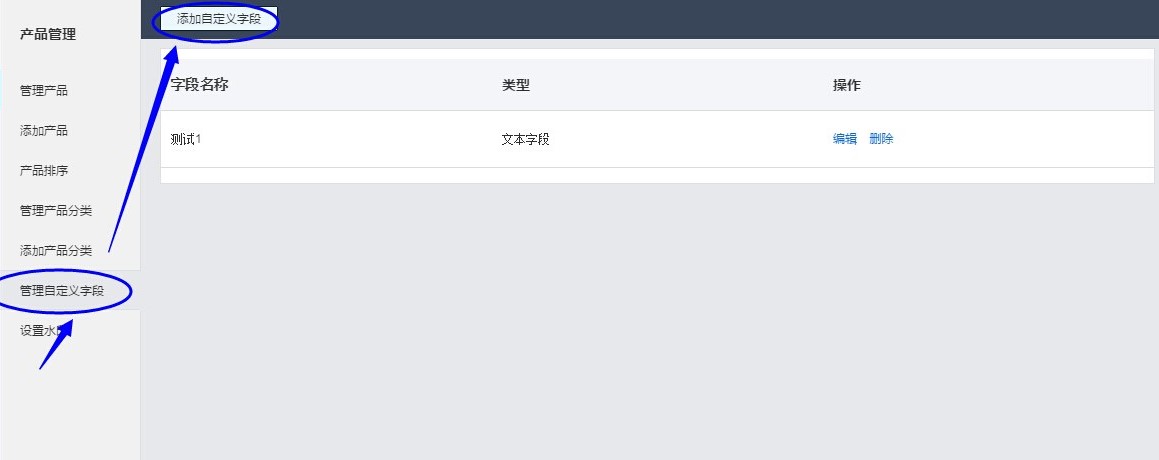1159x460 pixels.
Task: Delete the 测试1 field via 删除
Action: coord(882,138)
